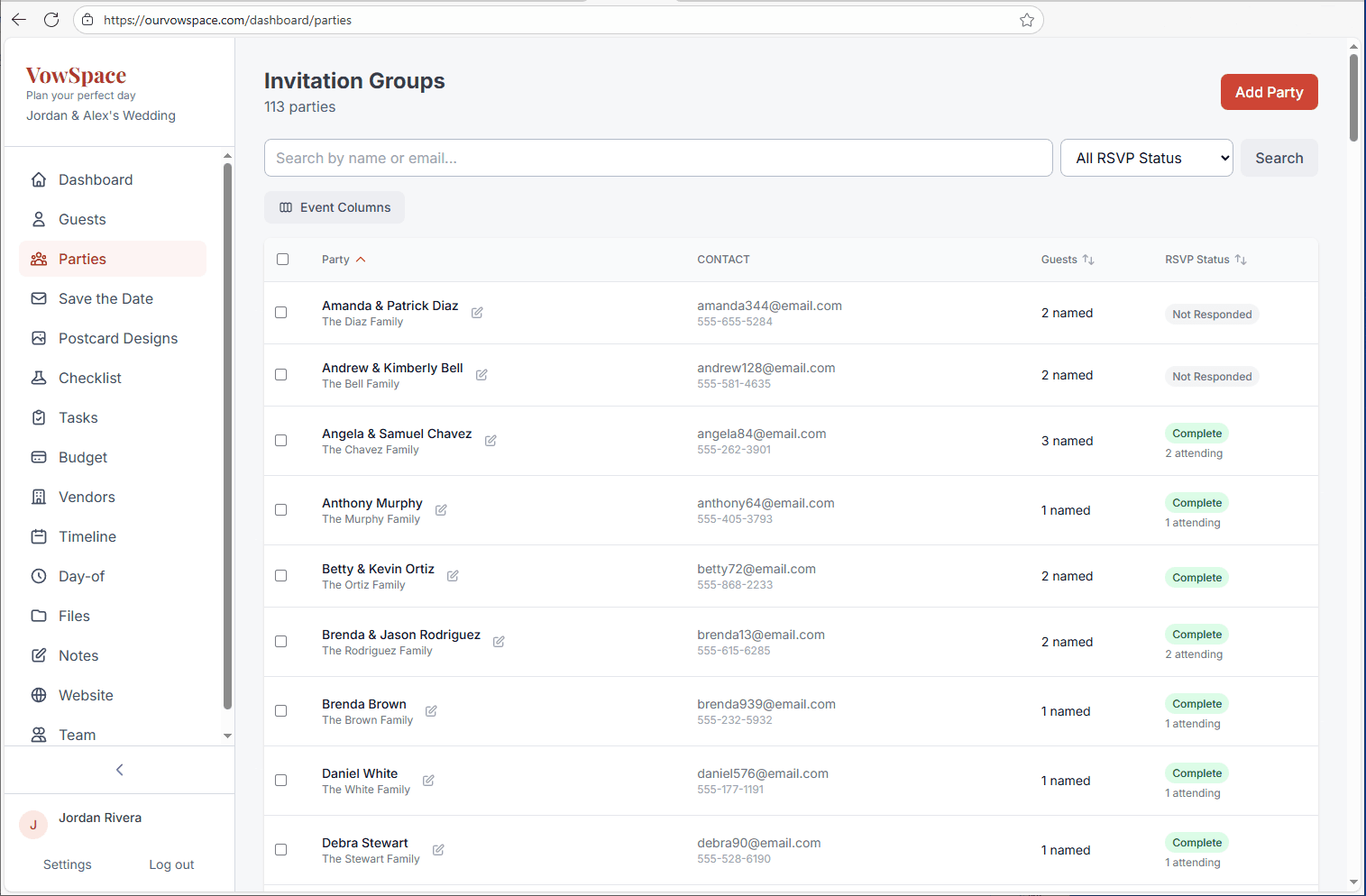Viewport: 1366px width, 896px height.
Task: Check the Brenda Brown row checkbox
Action: click(x=280, y=711)
